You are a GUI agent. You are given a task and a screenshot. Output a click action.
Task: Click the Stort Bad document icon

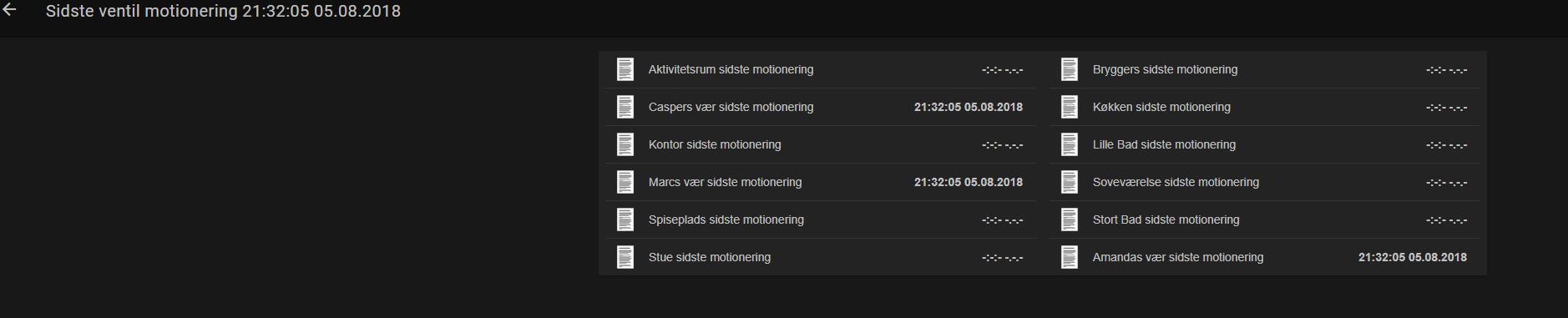tap(1070, 220)
